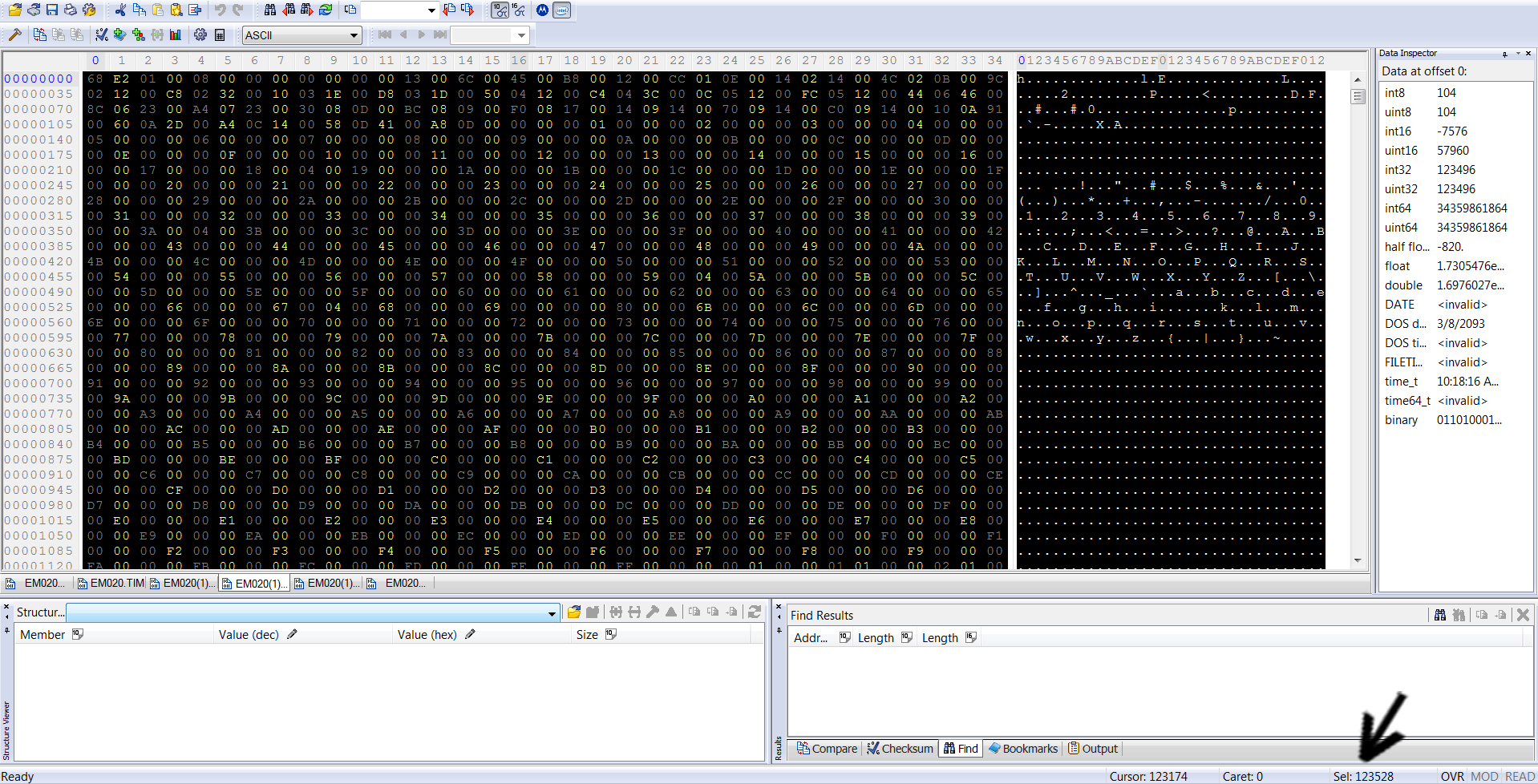Click 'Sel: 123528' in status bar
This screenshot has height=784, width=1538.
coord(1363,776)
